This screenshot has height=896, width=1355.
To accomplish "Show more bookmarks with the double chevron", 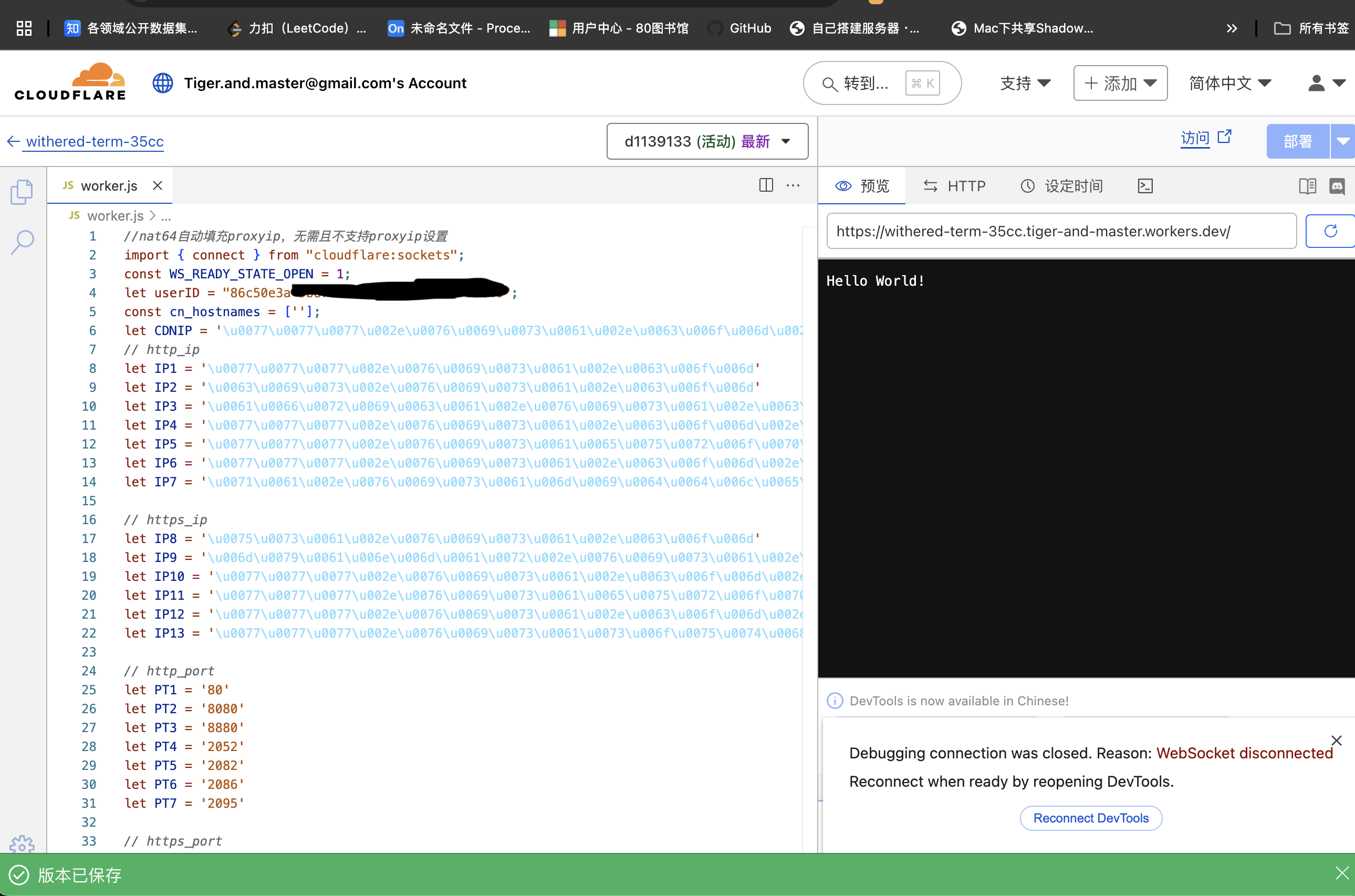I will coord(1232,28).
